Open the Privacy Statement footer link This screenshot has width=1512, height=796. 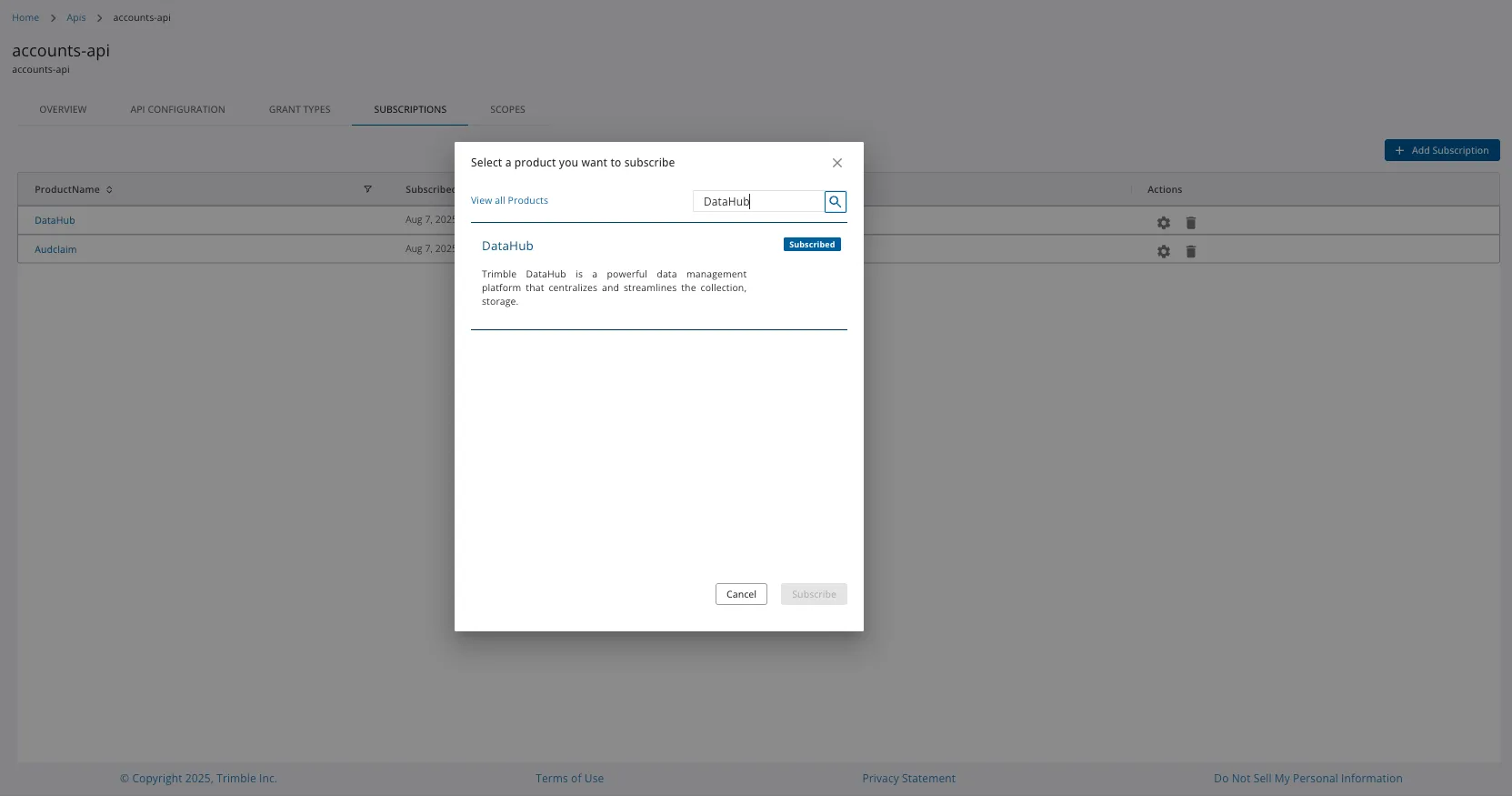[908, 779]
